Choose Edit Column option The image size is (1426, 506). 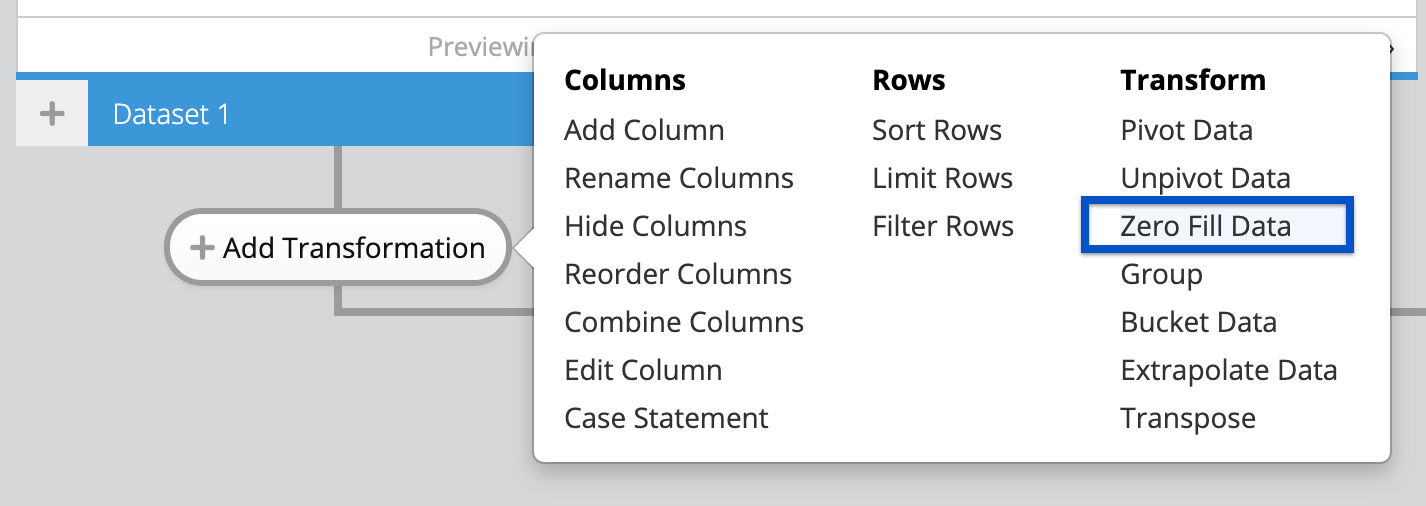pos(643,370)
